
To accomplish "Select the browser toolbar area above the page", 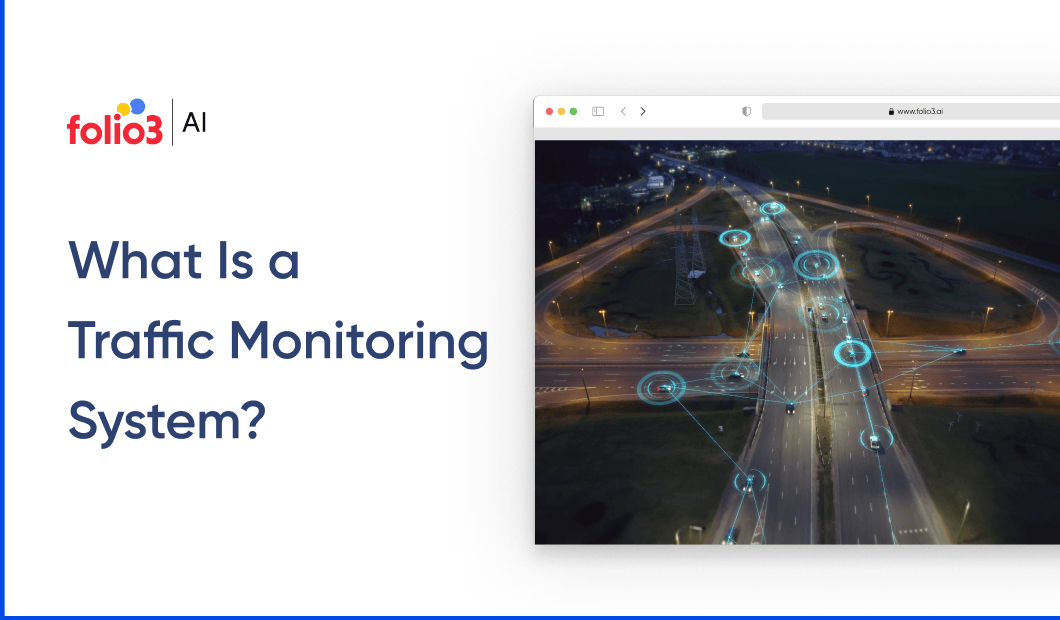I will [700, 111].
